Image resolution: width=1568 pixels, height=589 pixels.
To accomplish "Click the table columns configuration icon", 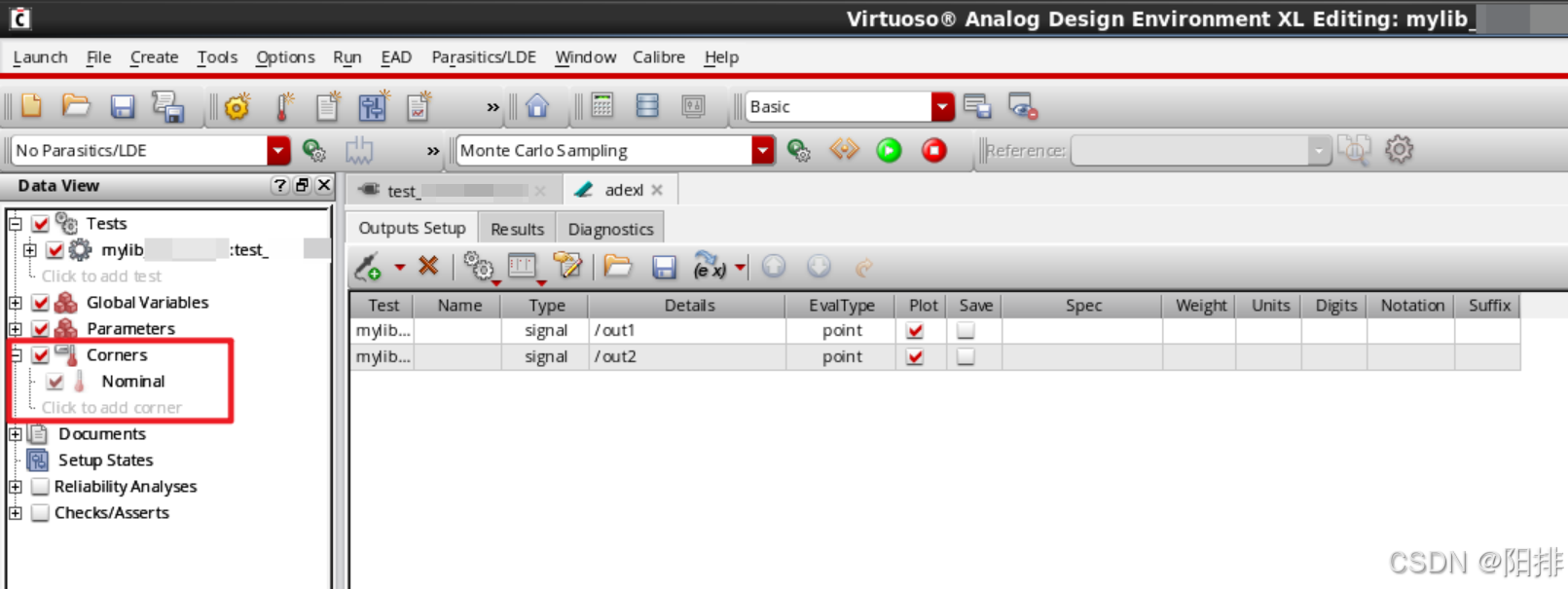I will point(523,266).
